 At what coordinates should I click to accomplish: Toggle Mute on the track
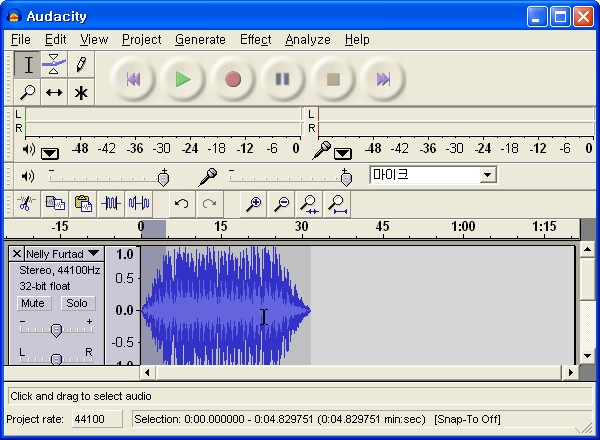pyautogui.click(x=33, y=303)
